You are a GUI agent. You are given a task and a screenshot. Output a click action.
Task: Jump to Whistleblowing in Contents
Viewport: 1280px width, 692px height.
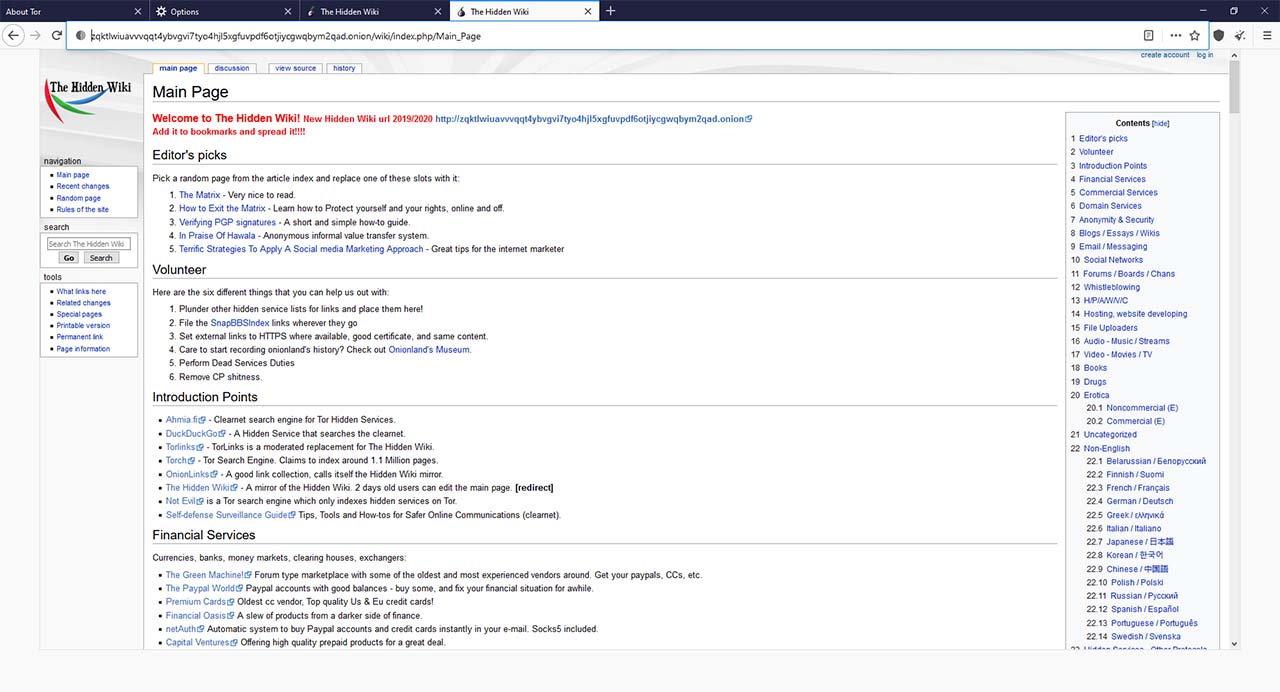(1111, 287)
